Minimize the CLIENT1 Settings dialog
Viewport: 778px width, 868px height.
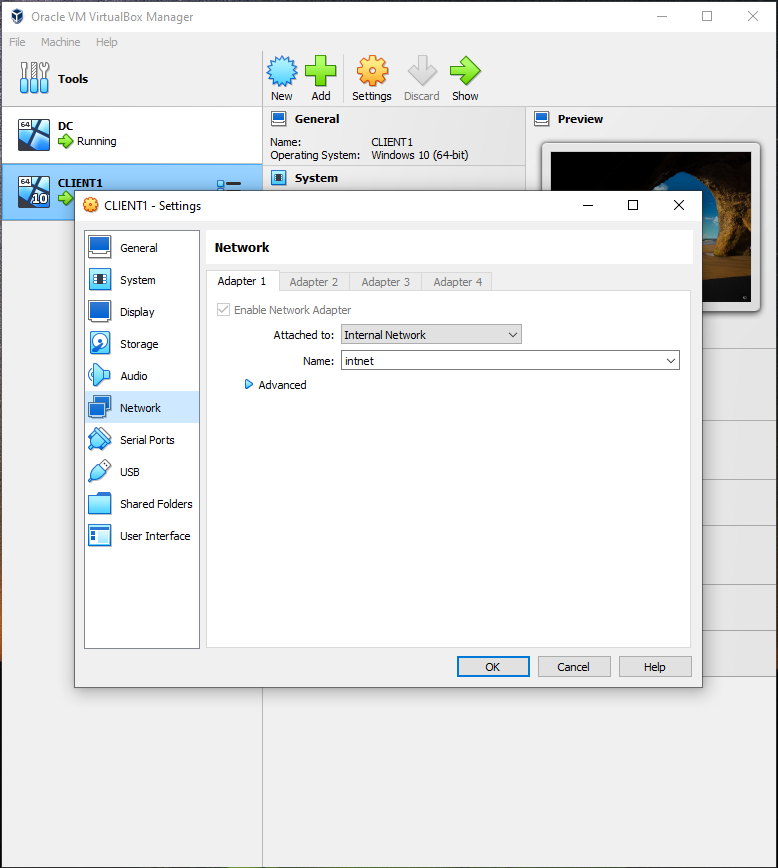(x=588, y=205)
